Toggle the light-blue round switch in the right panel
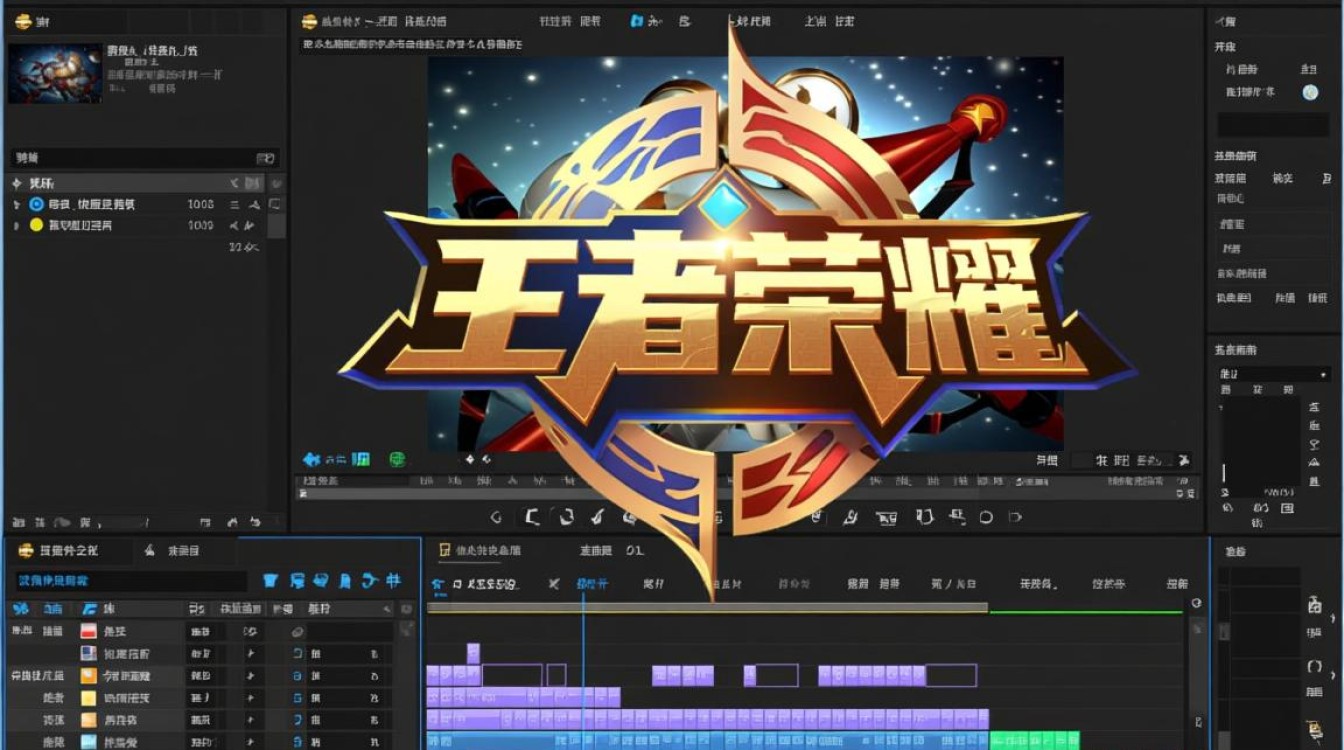 1310,92
